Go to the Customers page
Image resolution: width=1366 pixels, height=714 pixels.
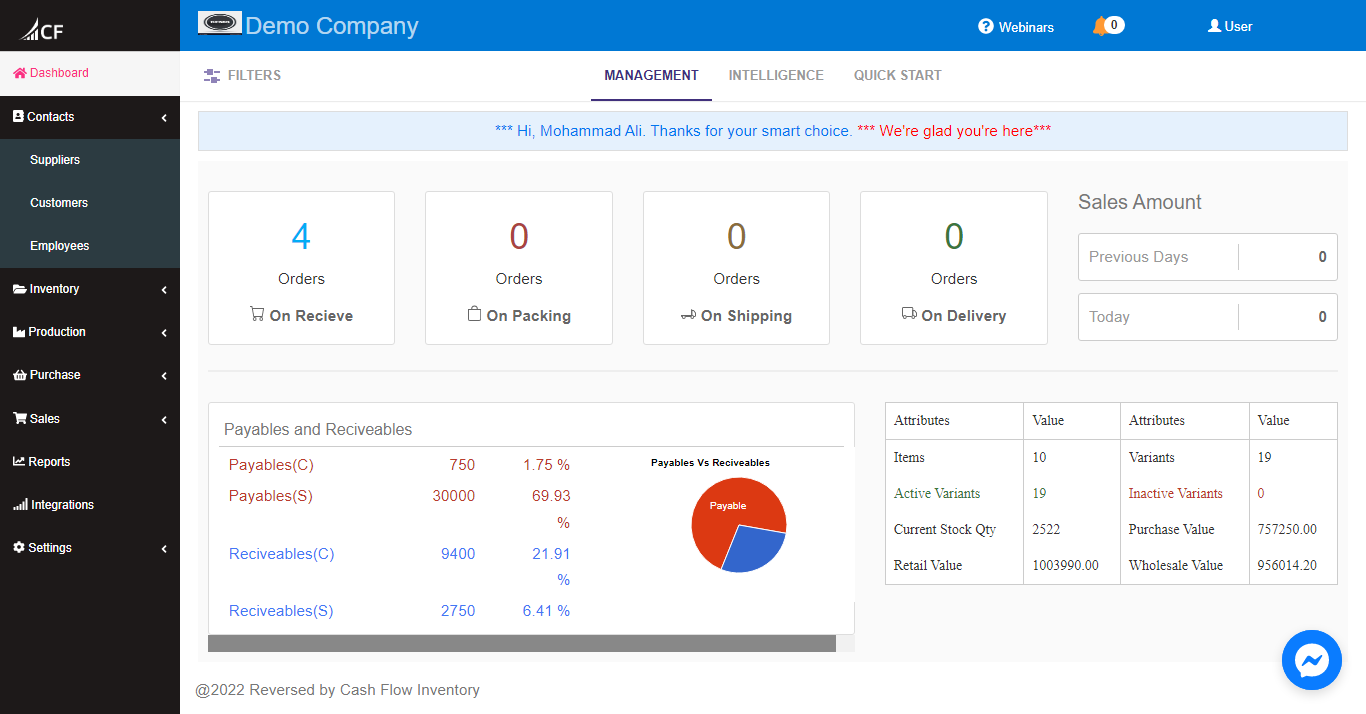pyautogui.click(x=59, y=202)
